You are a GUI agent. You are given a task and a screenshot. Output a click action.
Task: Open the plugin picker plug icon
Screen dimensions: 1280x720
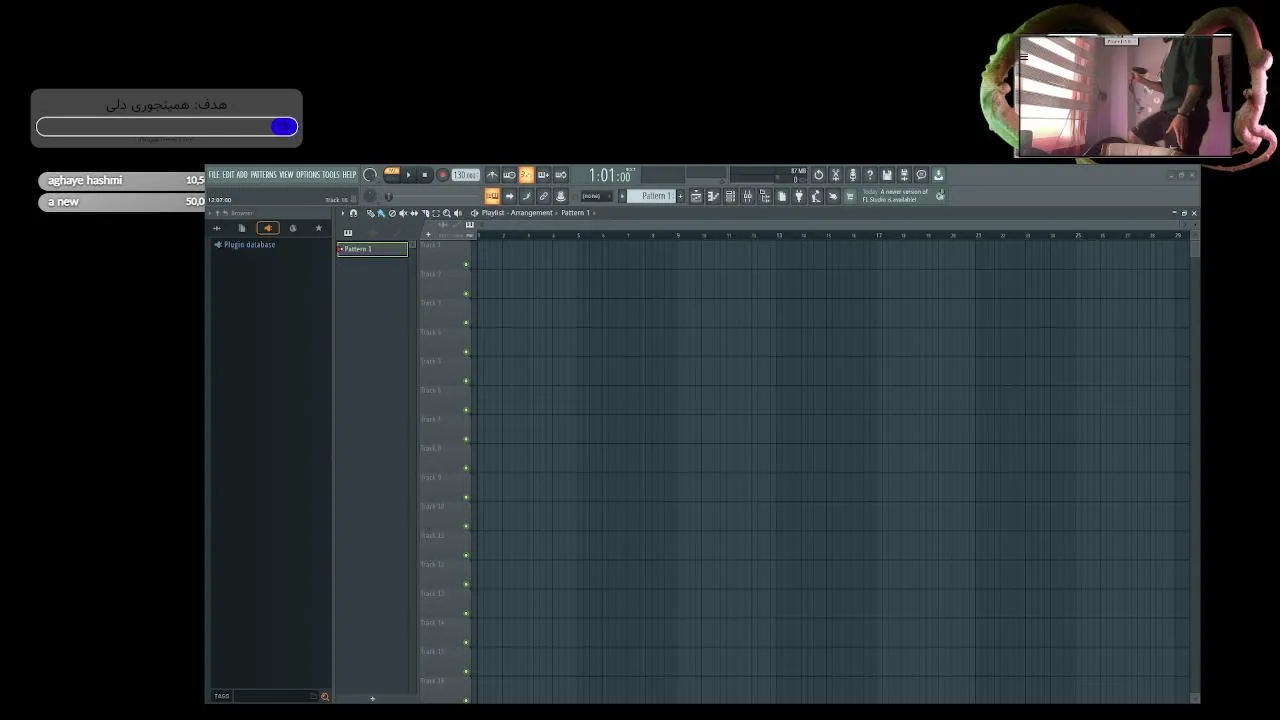point(799,196)
